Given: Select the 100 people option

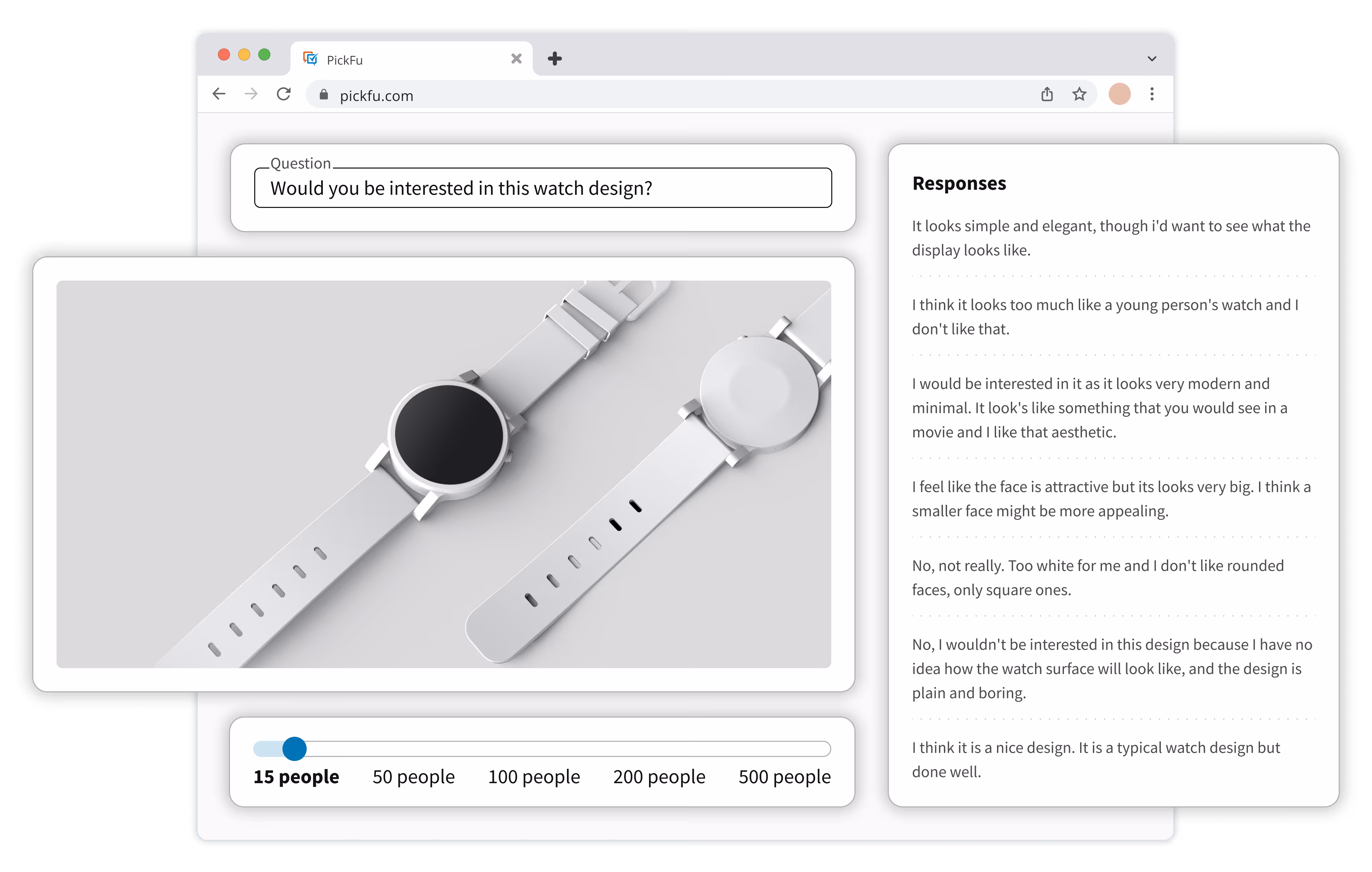Looking at the screenshot, I should click(534, 777).
